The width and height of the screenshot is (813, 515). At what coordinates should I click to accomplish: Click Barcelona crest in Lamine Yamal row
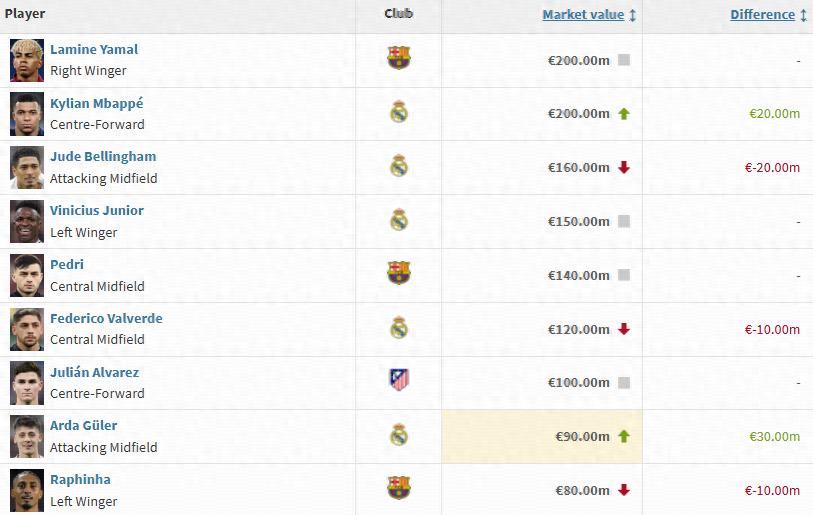click(398, 58)
